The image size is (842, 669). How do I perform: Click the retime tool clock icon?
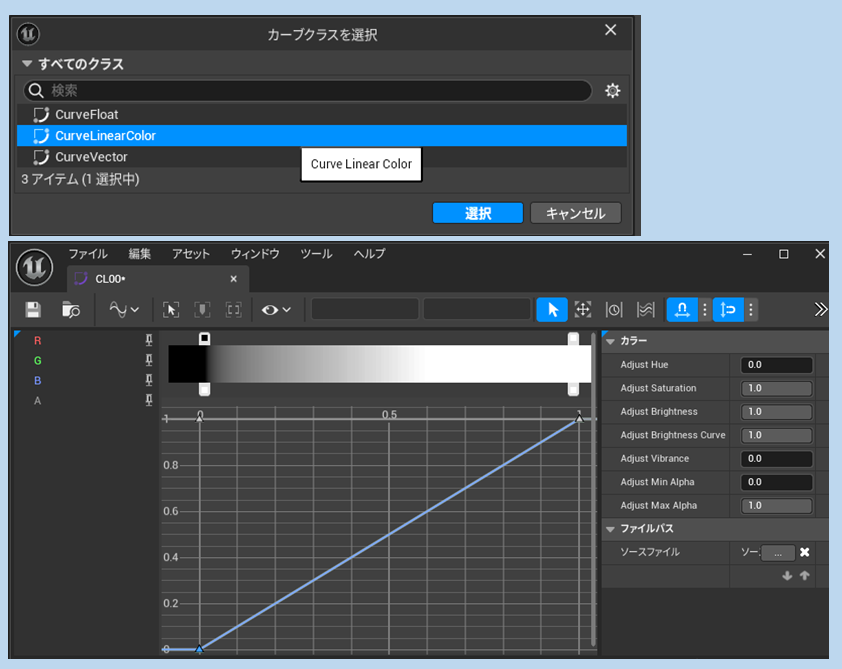point(614,310)
